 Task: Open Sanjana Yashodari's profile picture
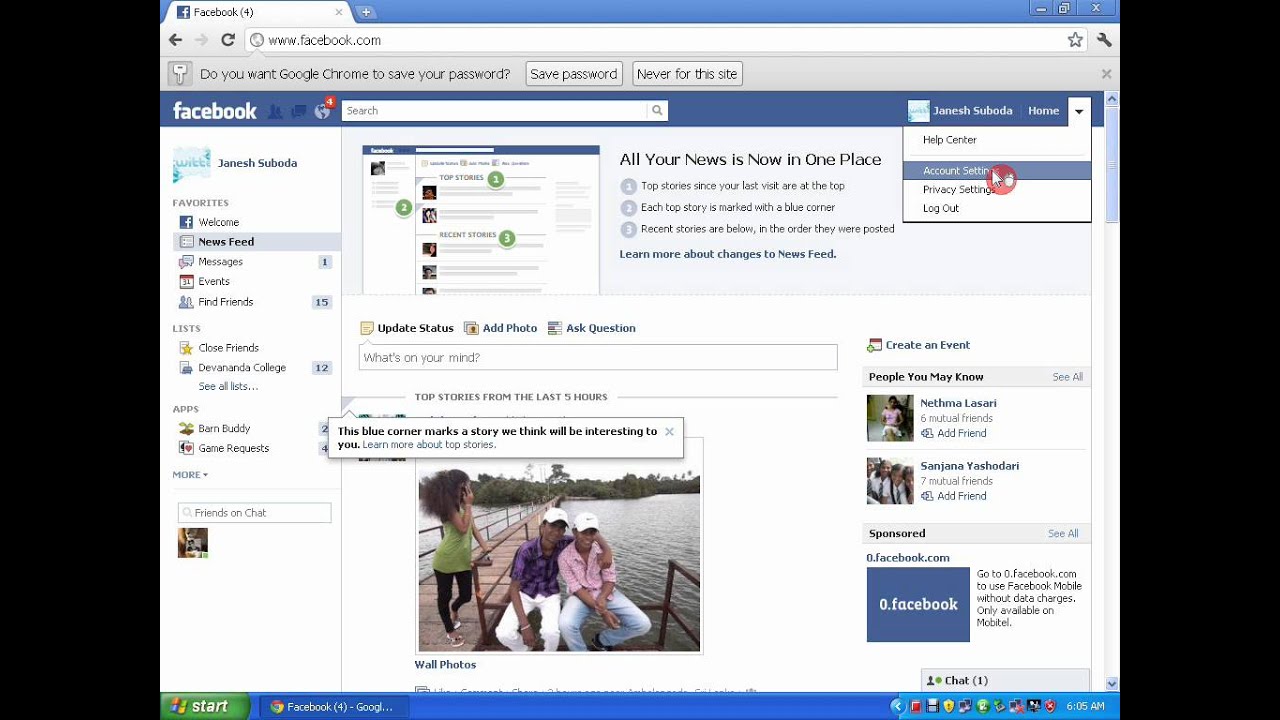[x=890, y=481]
